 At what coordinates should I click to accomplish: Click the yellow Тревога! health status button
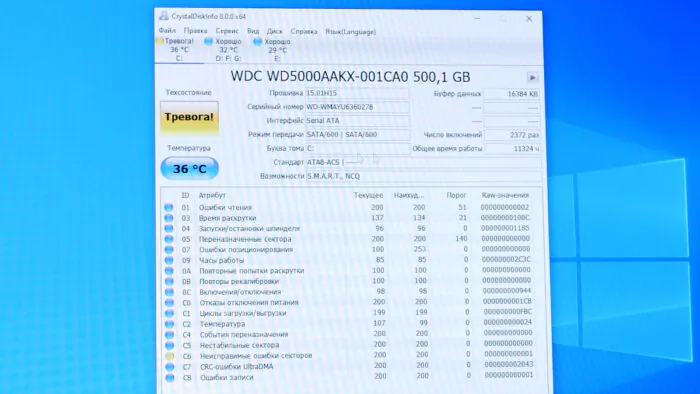pyautogui.click(x=189, y=117)
